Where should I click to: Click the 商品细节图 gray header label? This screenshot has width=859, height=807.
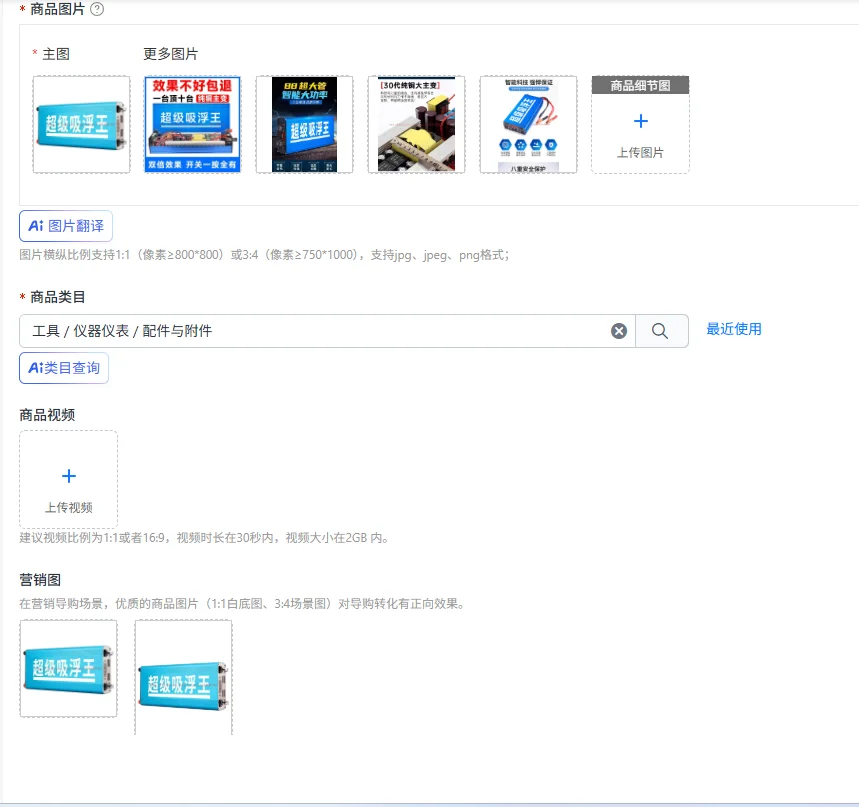(x=640, y=85)
